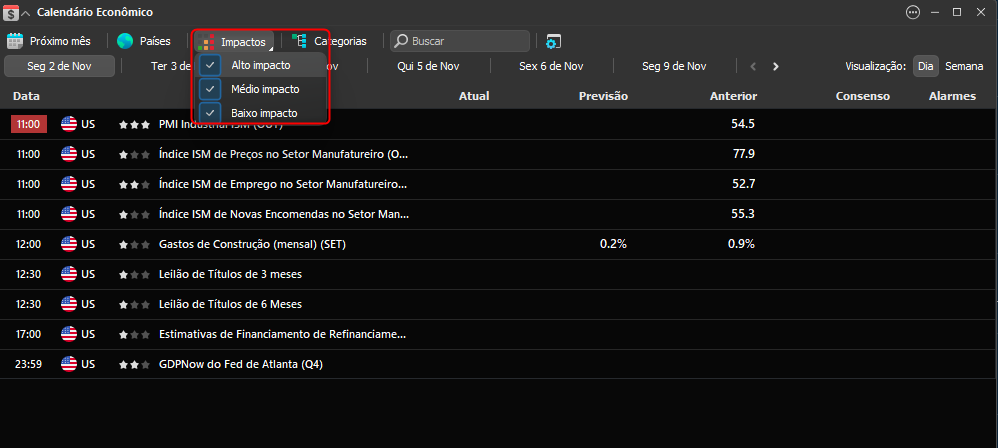Click star rating on ISM de Emprego row
Image resolution: width=998 pixels, height=448 pixels.
tap(134, 184)
